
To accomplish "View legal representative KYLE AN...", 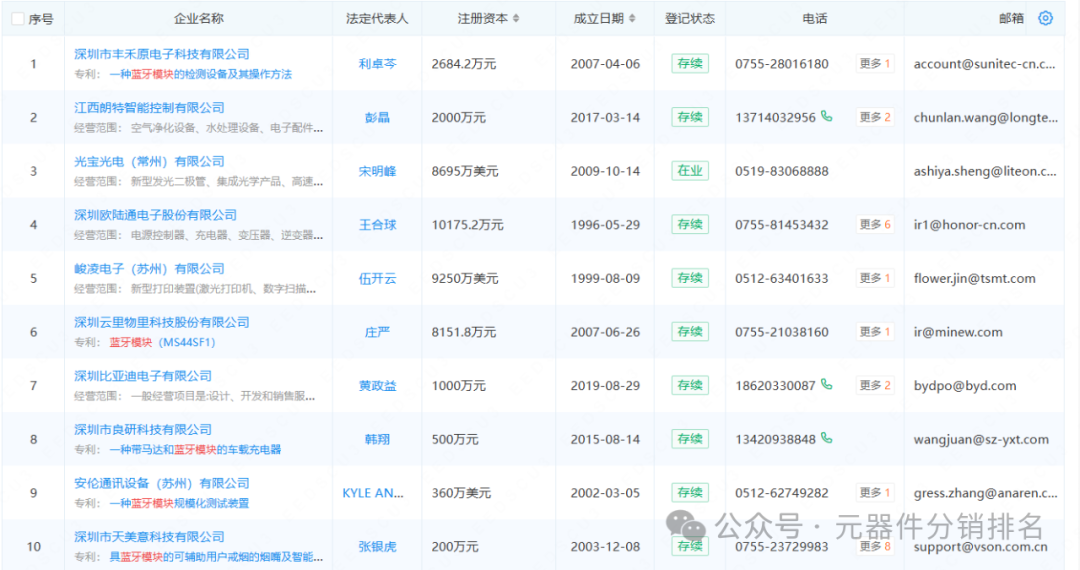I will pos(373,493).
